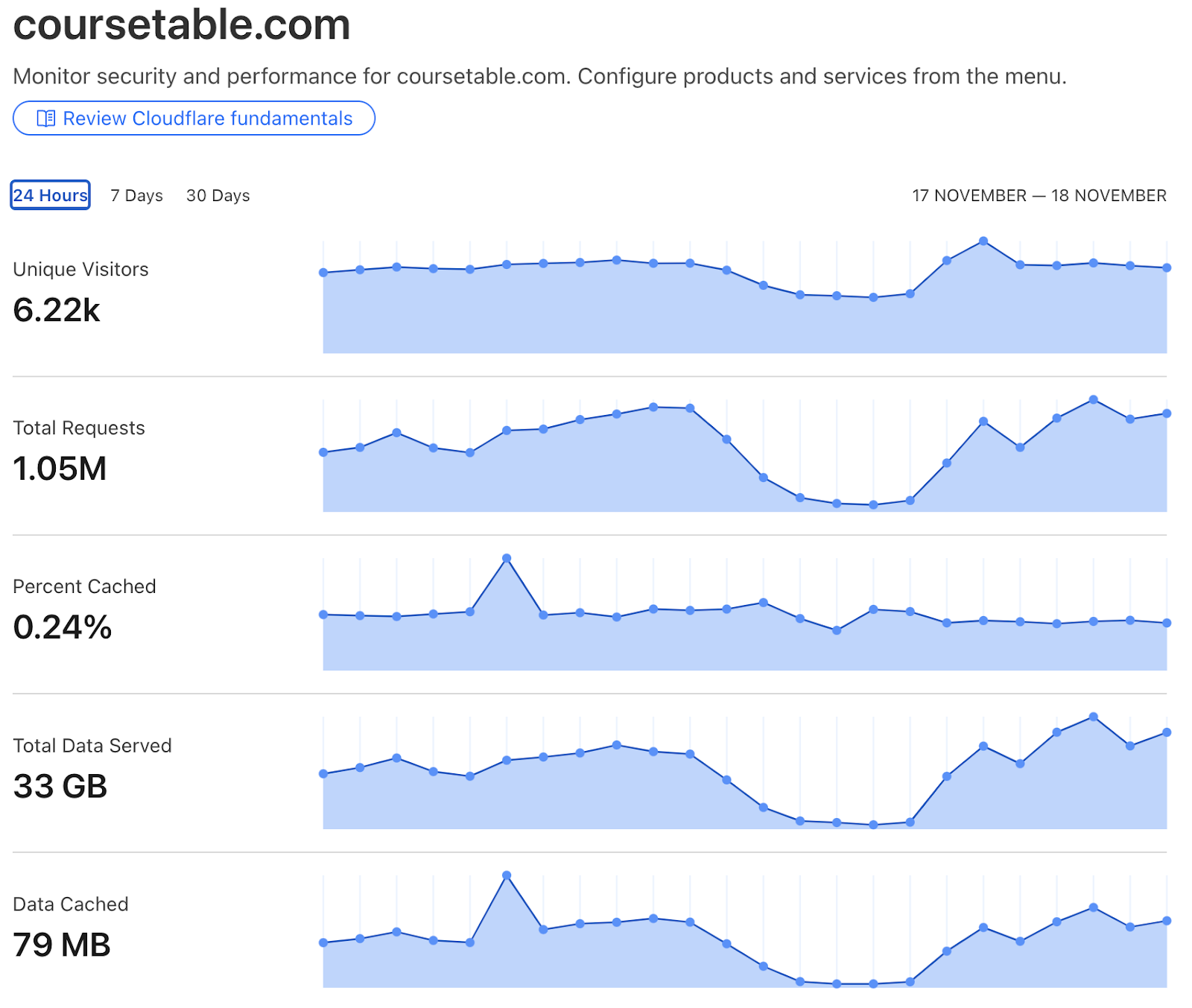Click the Total Data Served label
This screenshot has width=1192, height=1008.
(x=92, y=746)
